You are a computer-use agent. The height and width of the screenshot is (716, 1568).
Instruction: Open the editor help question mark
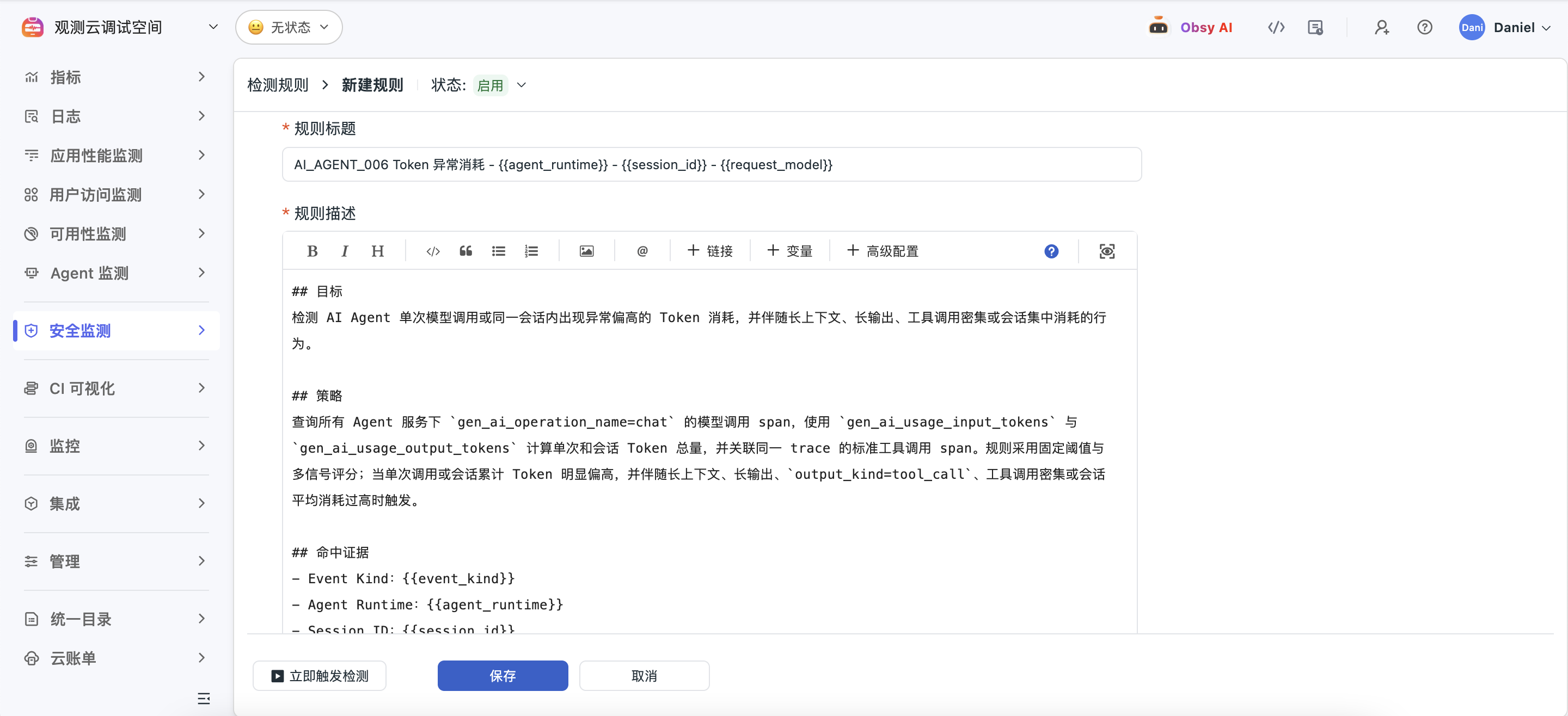[x=1051, y=251]
